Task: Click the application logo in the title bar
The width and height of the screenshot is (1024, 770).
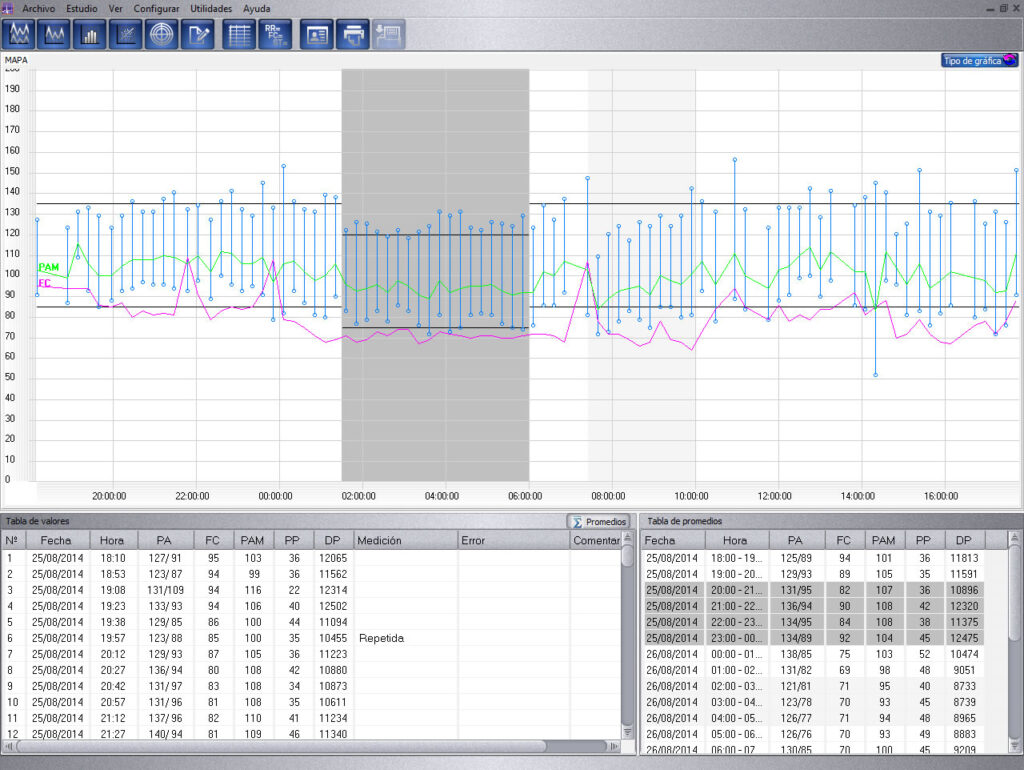Action: (7, 8)
